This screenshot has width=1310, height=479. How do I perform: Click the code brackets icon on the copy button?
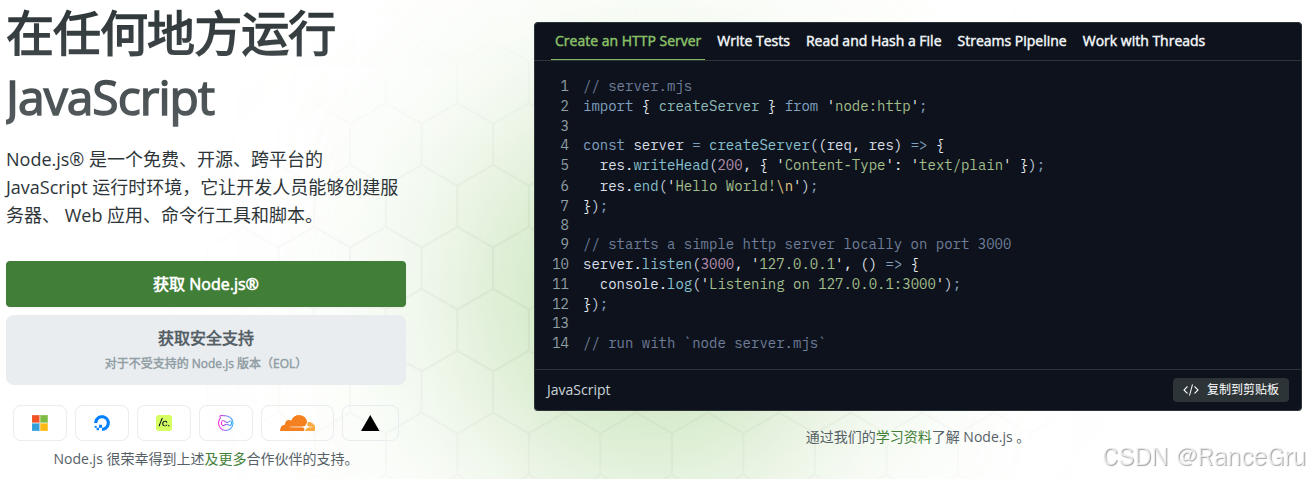click(1190, 390)
